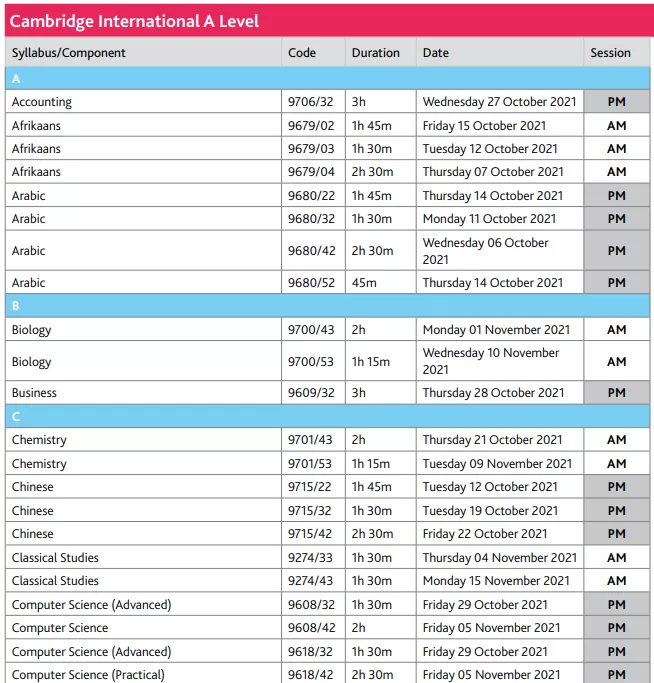Click the PM session cell for Accounting
The image size is (654, 683).
(x=617, y=101)
